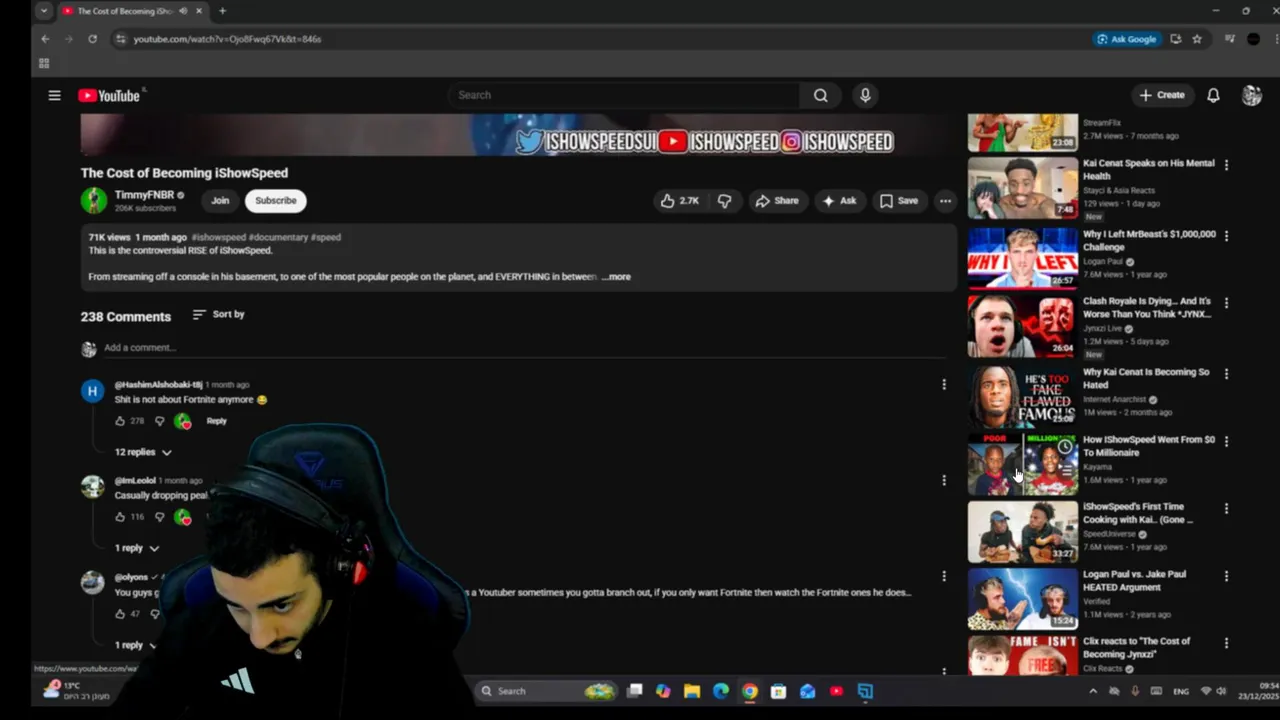The image size is (1280, 720).
Task: Open options for Kai Cenat Speaks video
Action: 1226,165
